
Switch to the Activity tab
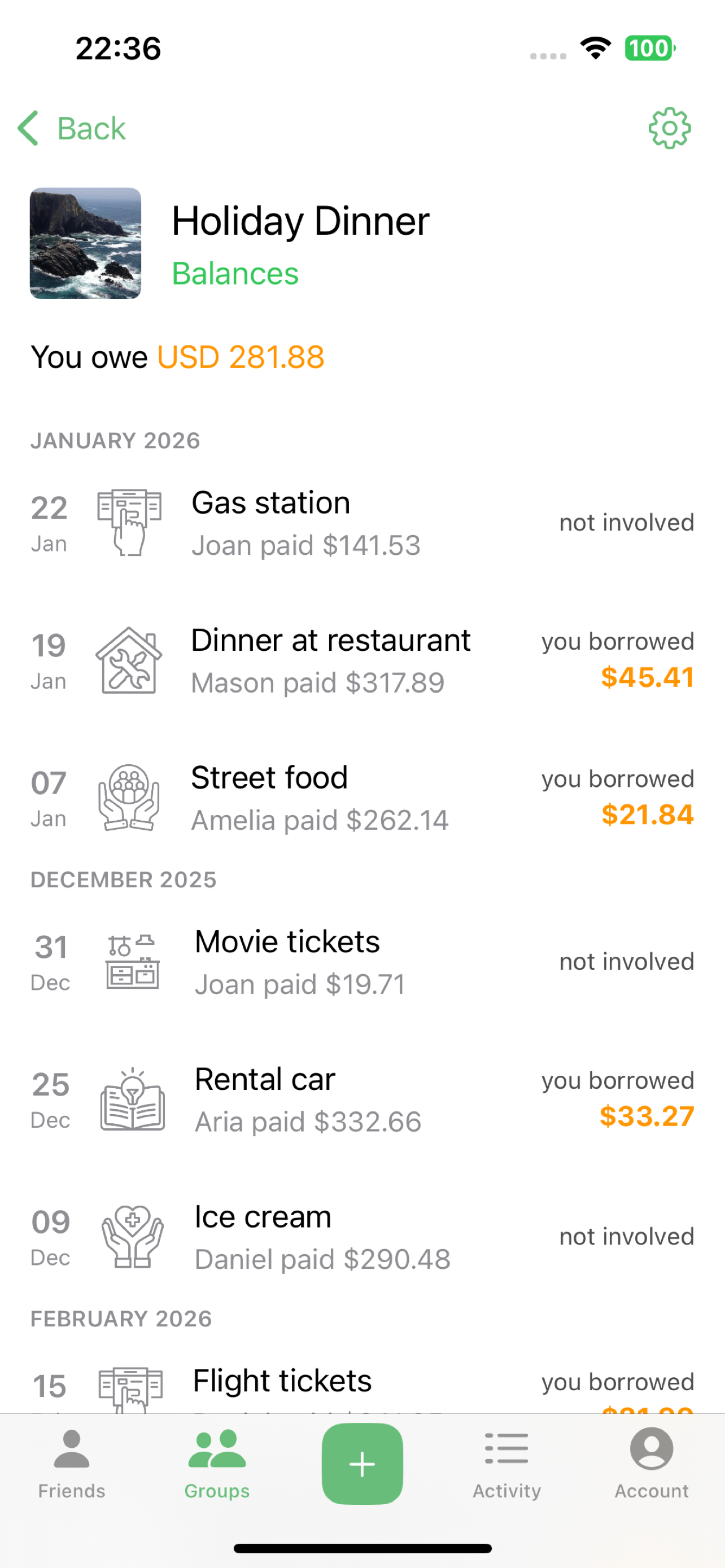[506, 1464]
